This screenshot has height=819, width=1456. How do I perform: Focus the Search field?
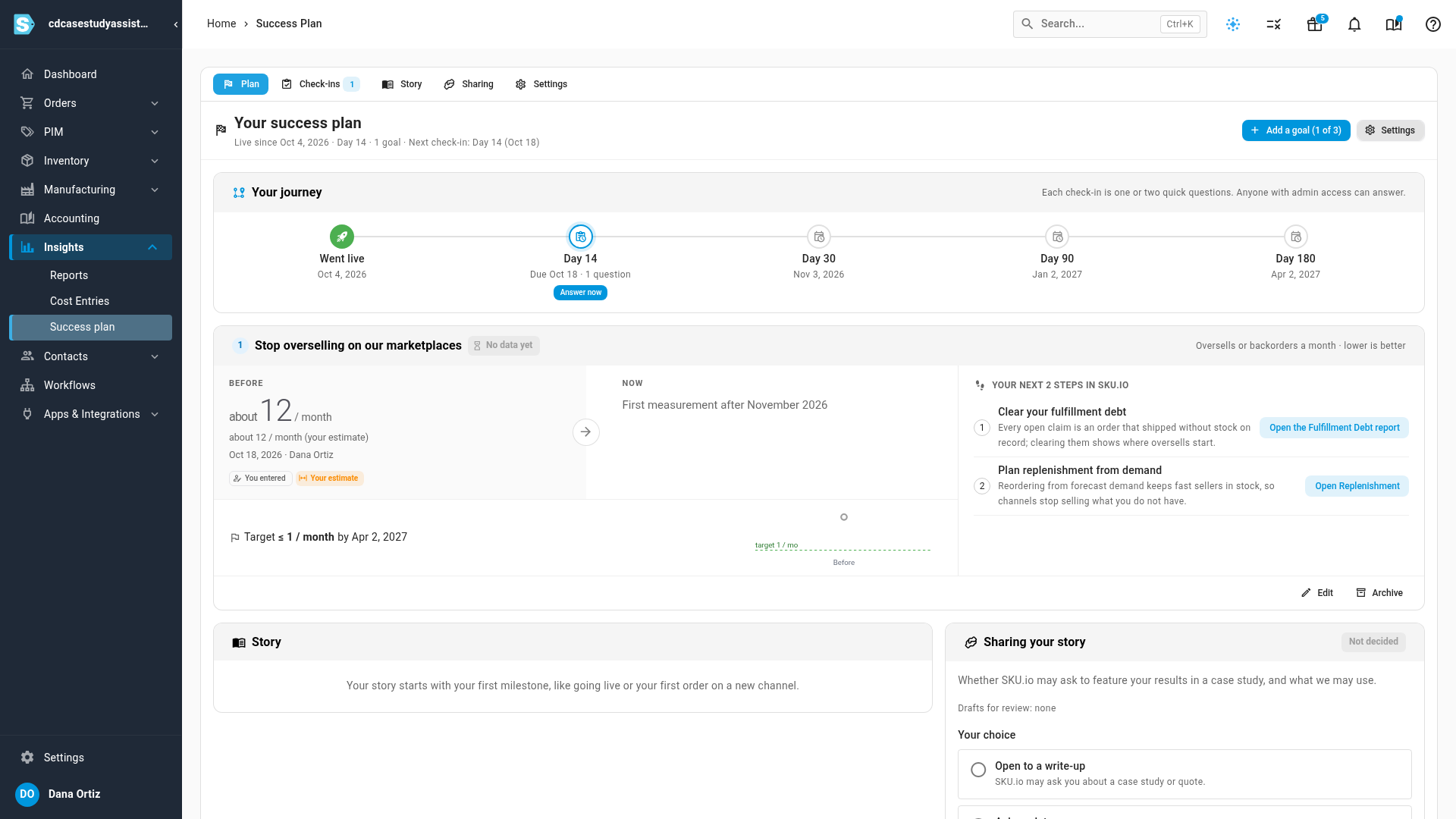pyautogui.click(x=1110, y=24)
